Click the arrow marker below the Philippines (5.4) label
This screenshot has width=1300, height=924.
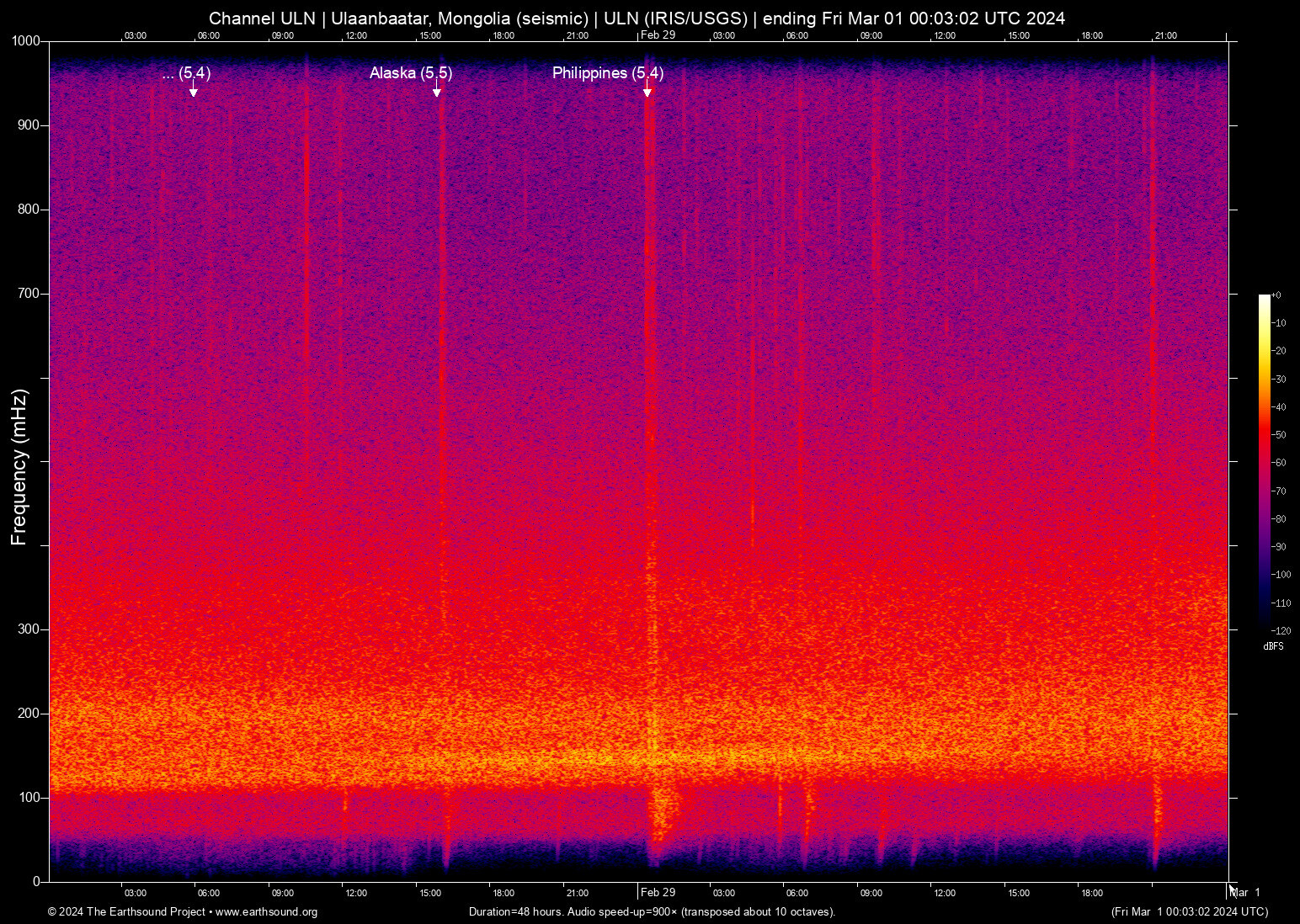click(x=647, y=92)
